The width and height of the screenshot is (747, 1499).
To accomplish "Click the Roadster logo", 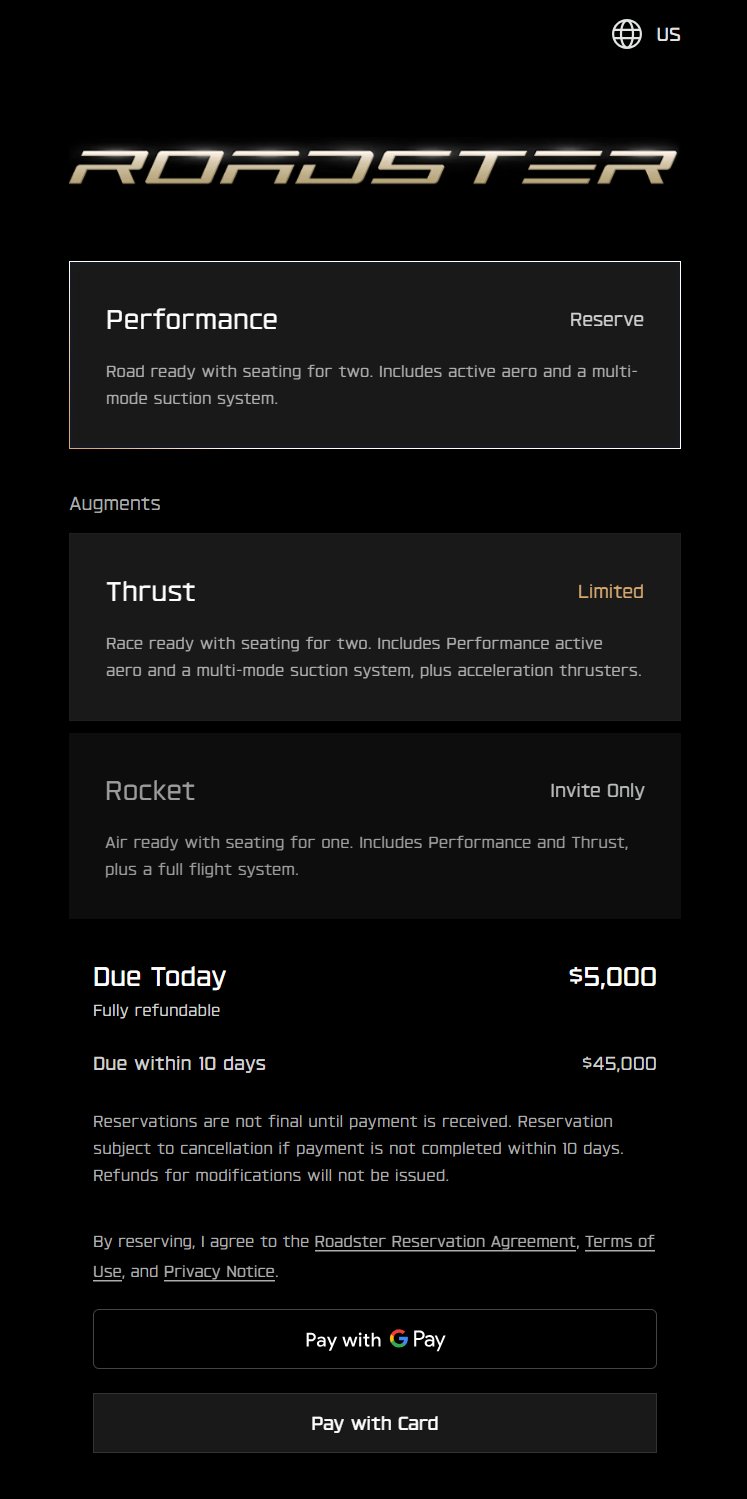I will click(373, 166).
